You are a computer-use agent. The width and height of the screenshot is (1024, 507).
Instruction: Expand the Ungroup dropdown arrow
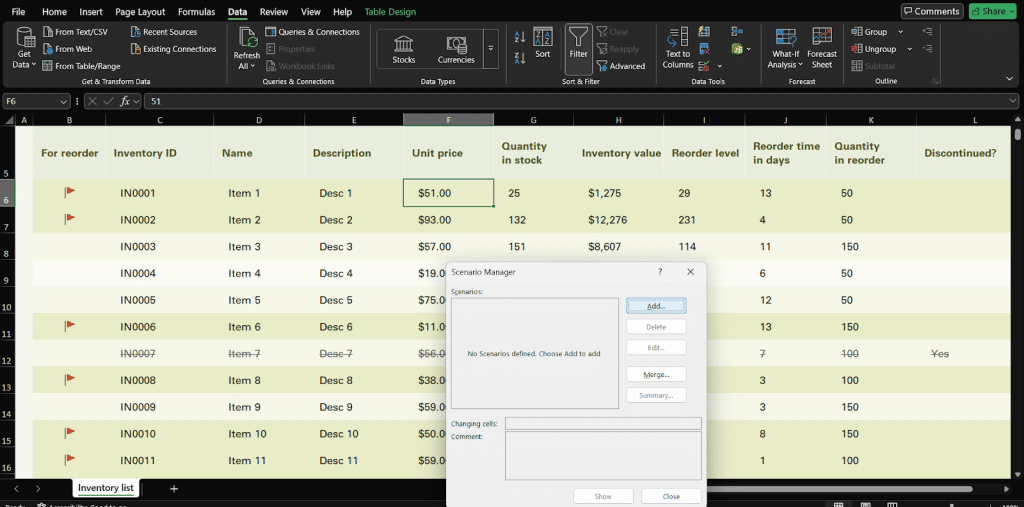[x=910, y=48]
